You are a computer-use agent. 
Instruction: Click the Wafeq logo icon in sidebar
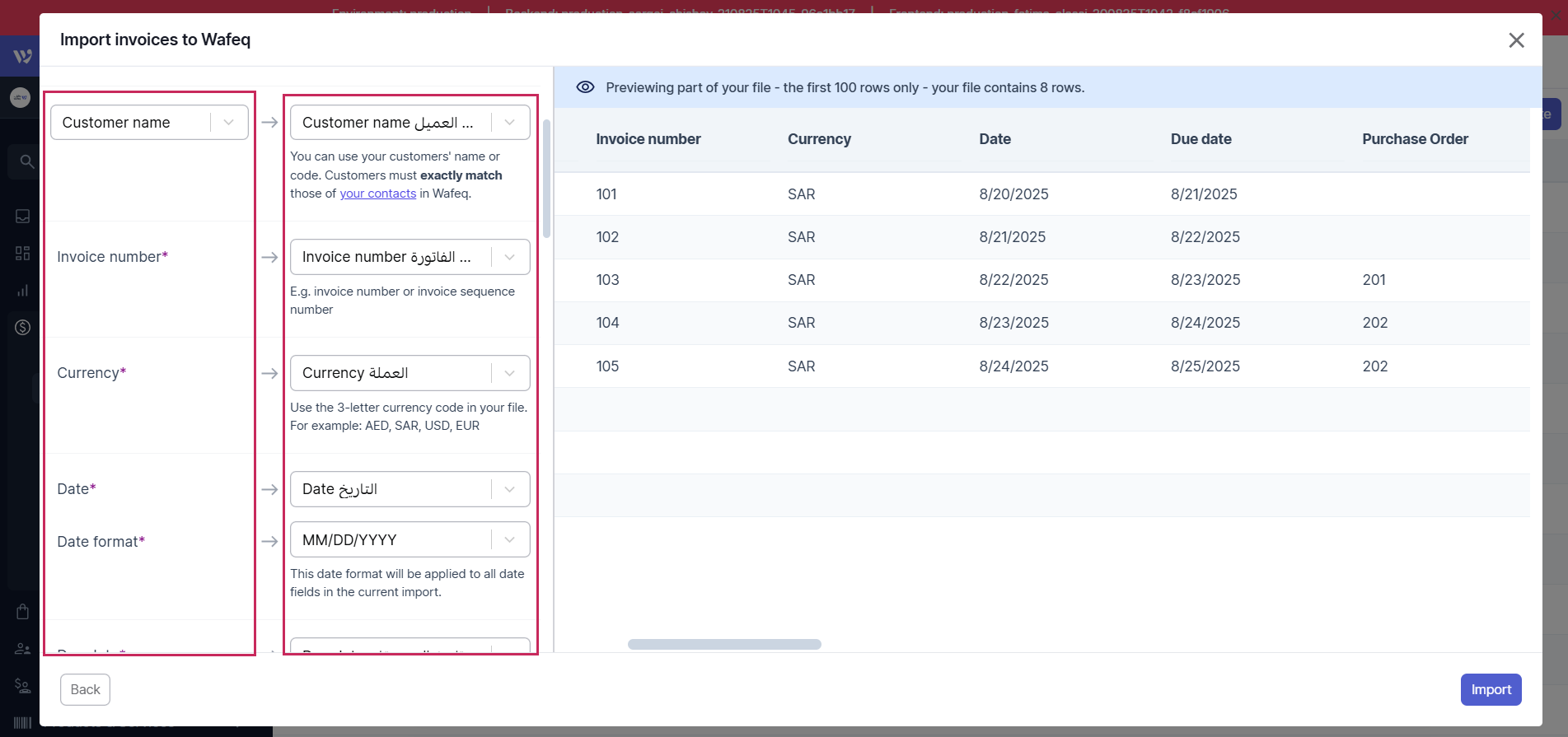(22, 56)
